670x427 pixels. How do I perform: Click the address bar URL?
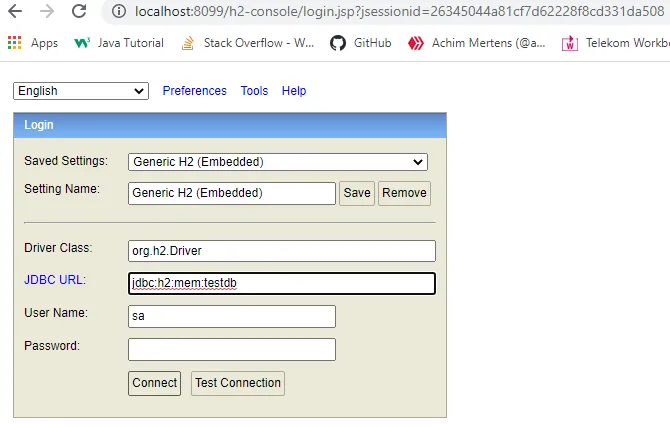(x=399, y=11)
